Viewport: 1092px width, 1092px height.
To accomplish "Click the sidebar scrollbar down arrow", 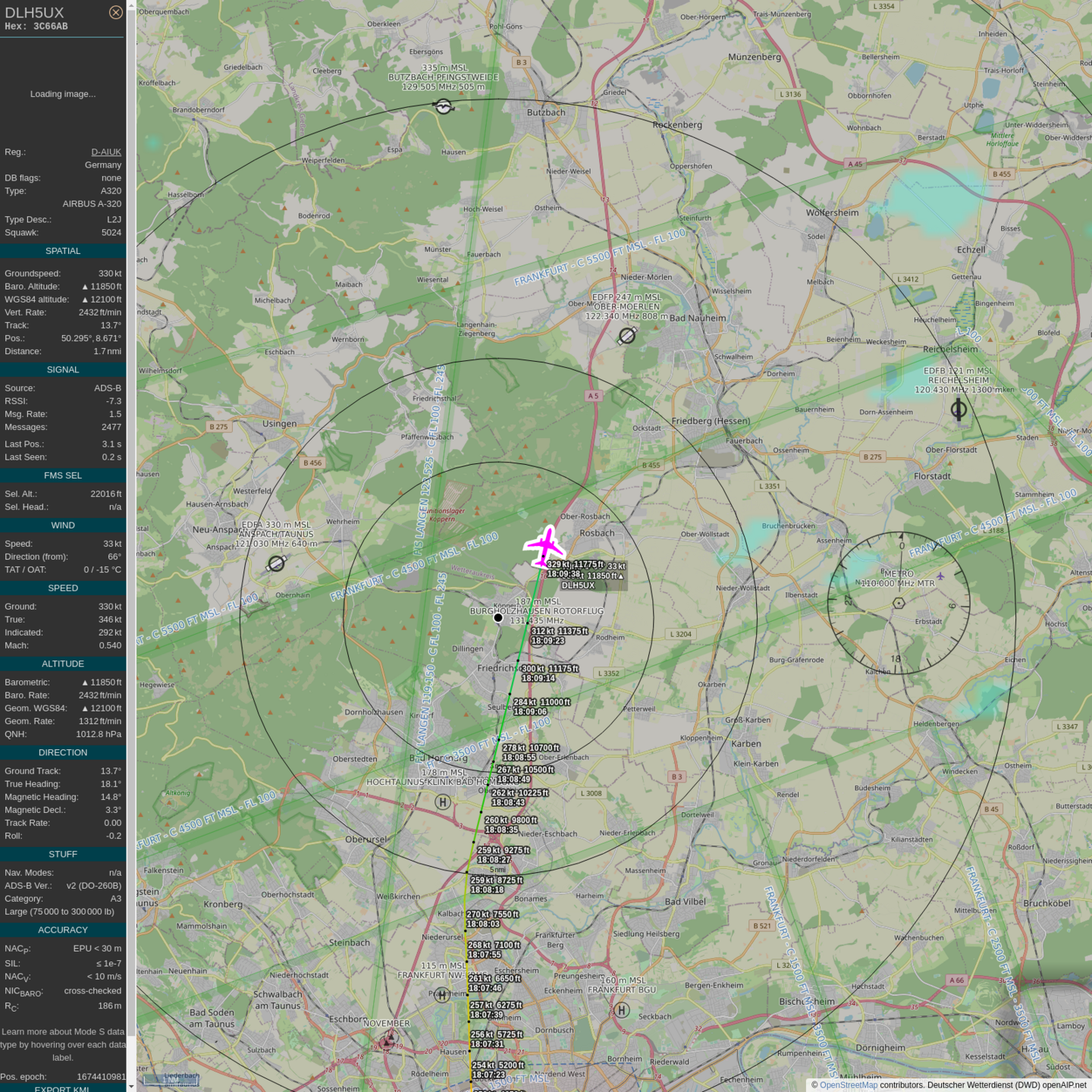I will pyautogui.click(x=131, y=1086).
